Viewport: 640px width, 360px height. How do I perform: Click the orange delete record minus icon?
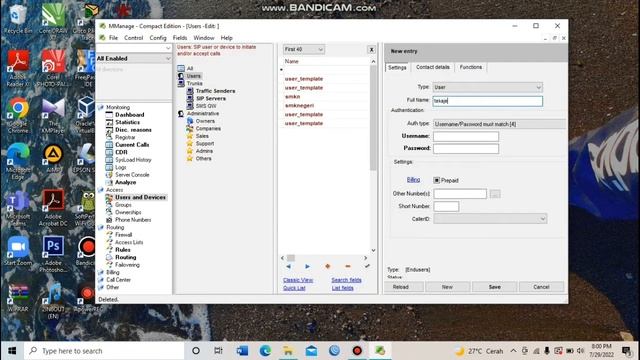click(x=348, y=267)
